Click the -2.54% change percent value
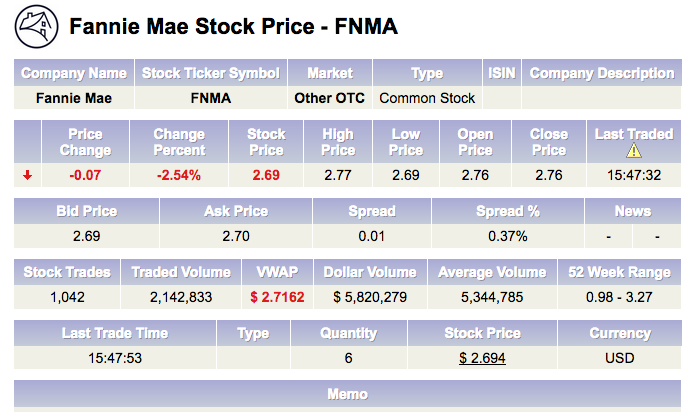686x412 pixels. 179,175
